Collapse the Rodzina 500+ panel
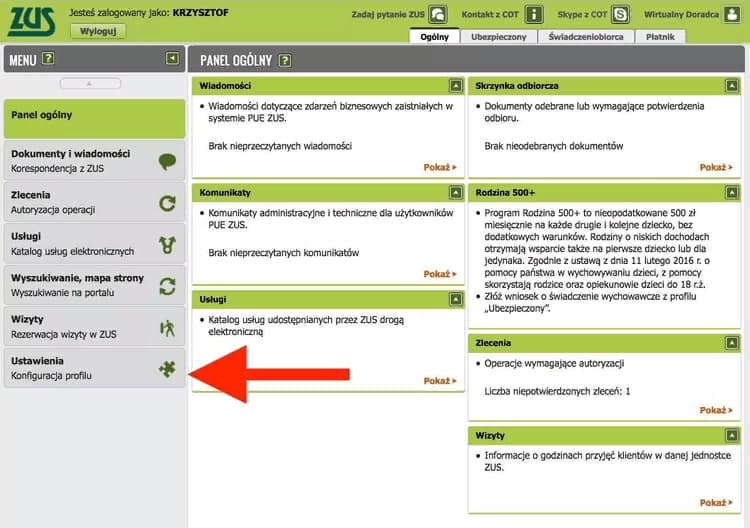The height and width of the screenshot is (528, 750). [733, 191]
